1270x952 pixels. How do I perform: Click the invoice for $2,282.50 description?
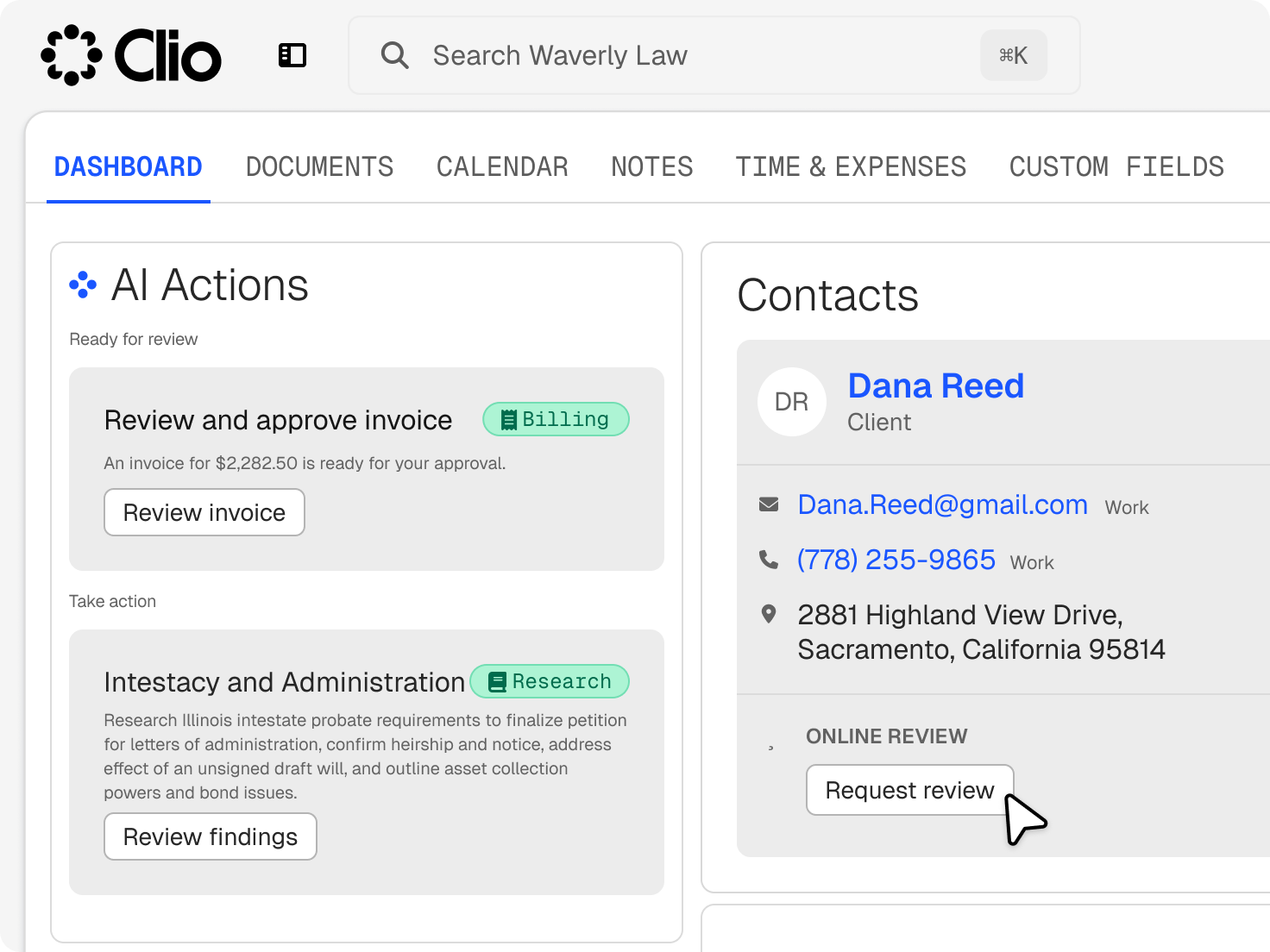click(x=305, y=463)
